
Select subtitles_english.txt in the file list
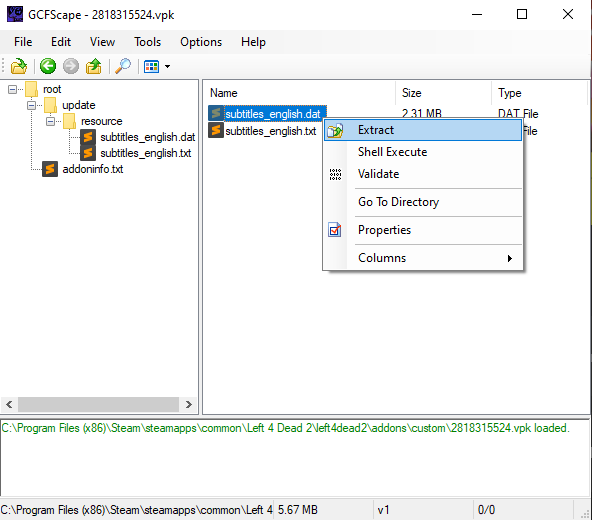270,131
